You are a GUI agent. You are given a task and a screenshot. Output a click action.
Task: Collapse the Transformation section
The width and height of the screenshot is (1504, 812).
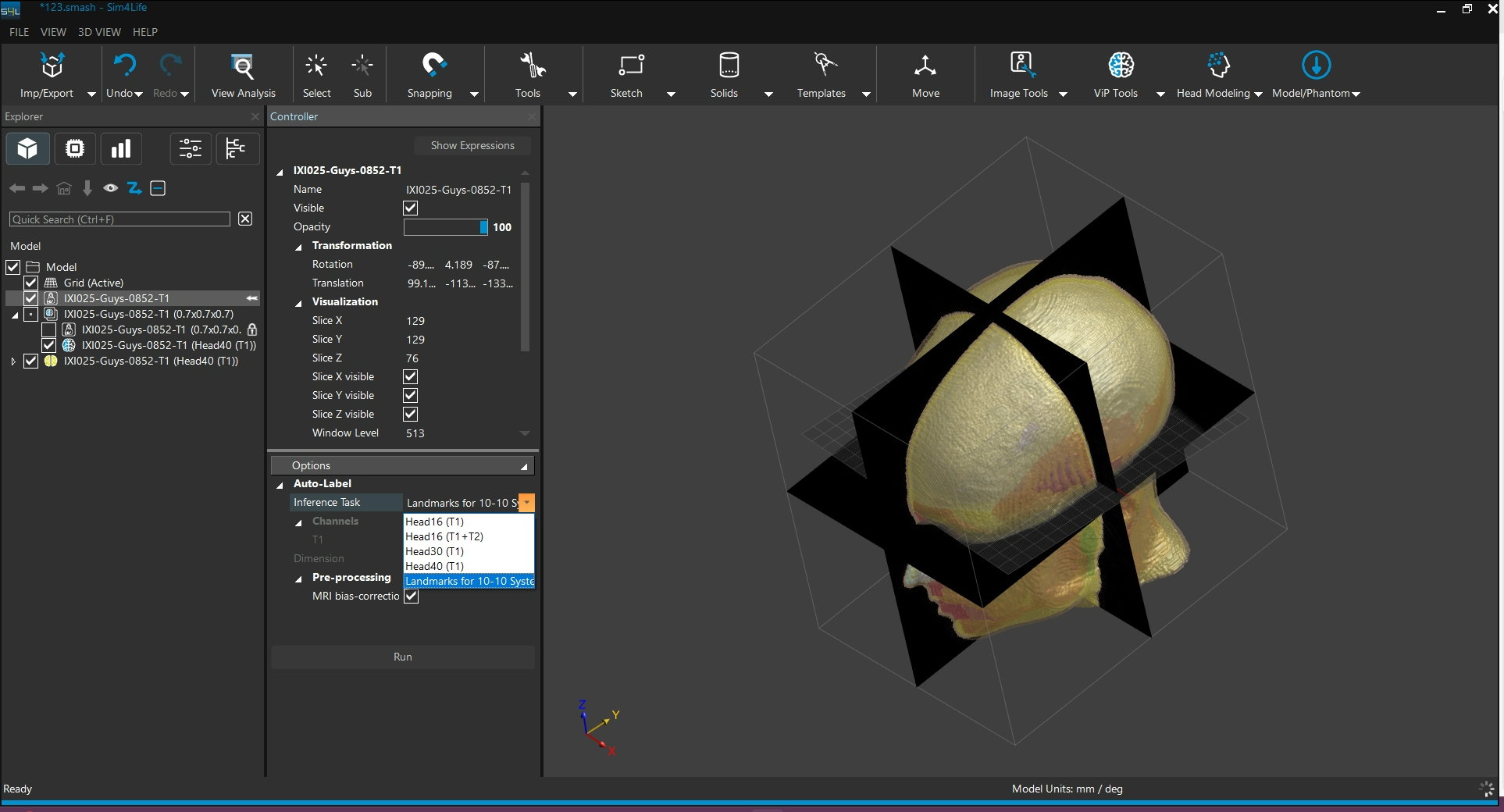pyautogui.click(x=298, y=247)
